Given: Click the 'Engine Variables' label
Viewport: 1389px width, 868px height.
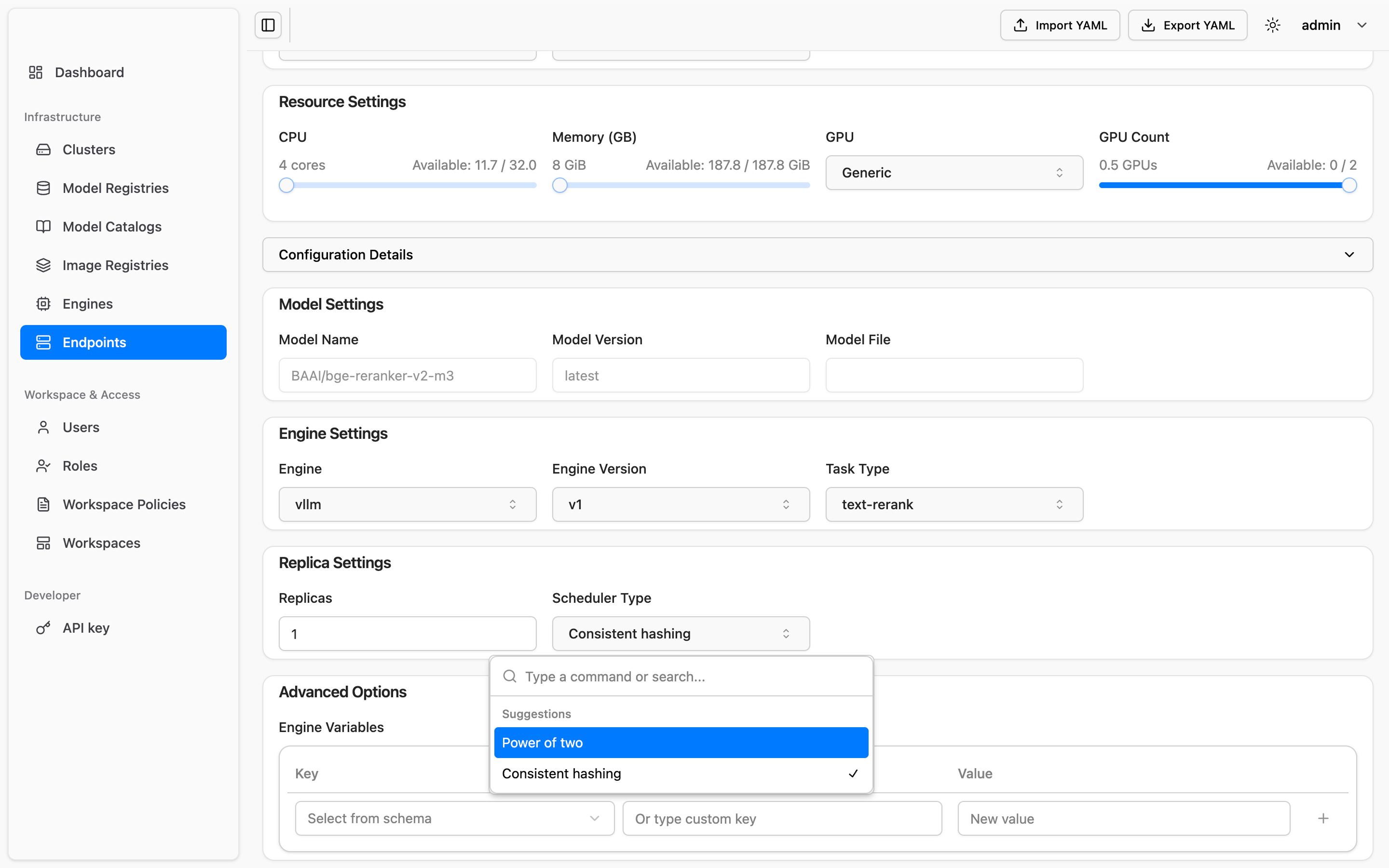Looking at the screenshot, I should coord(331,727).
